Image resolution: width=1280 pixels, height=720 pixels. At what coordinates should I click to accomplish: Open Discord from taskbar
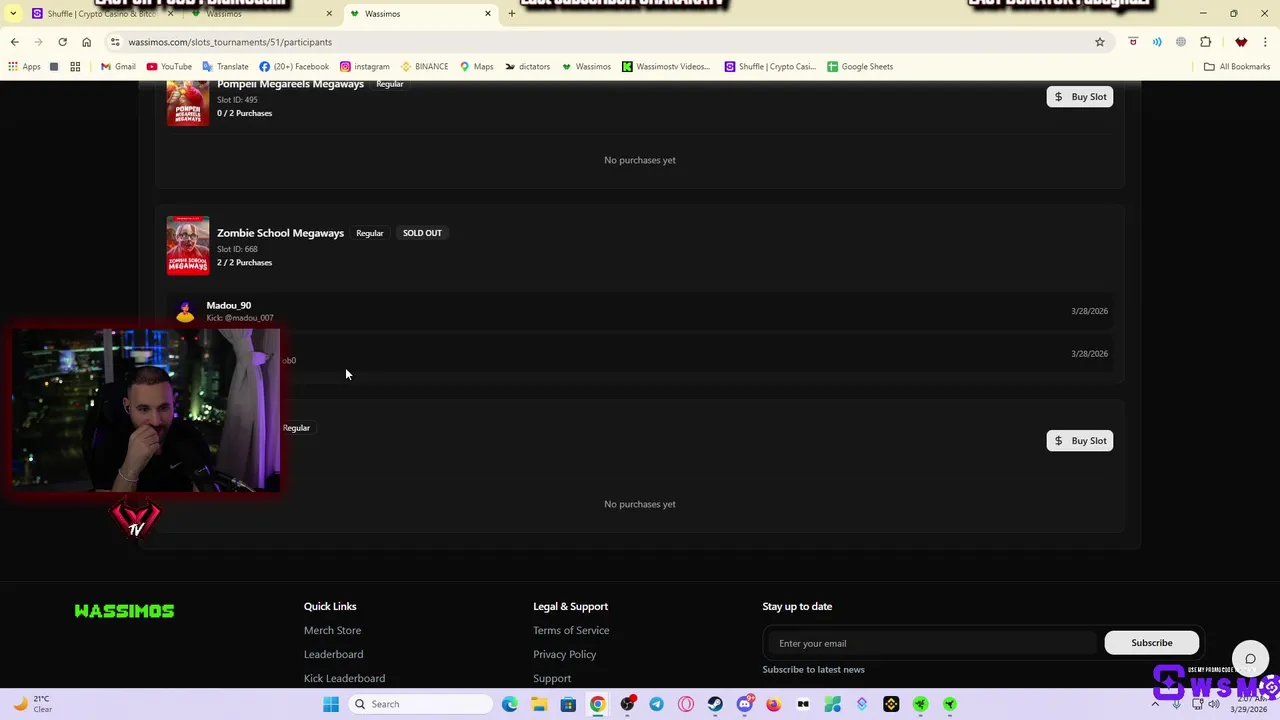pos(745,704)
